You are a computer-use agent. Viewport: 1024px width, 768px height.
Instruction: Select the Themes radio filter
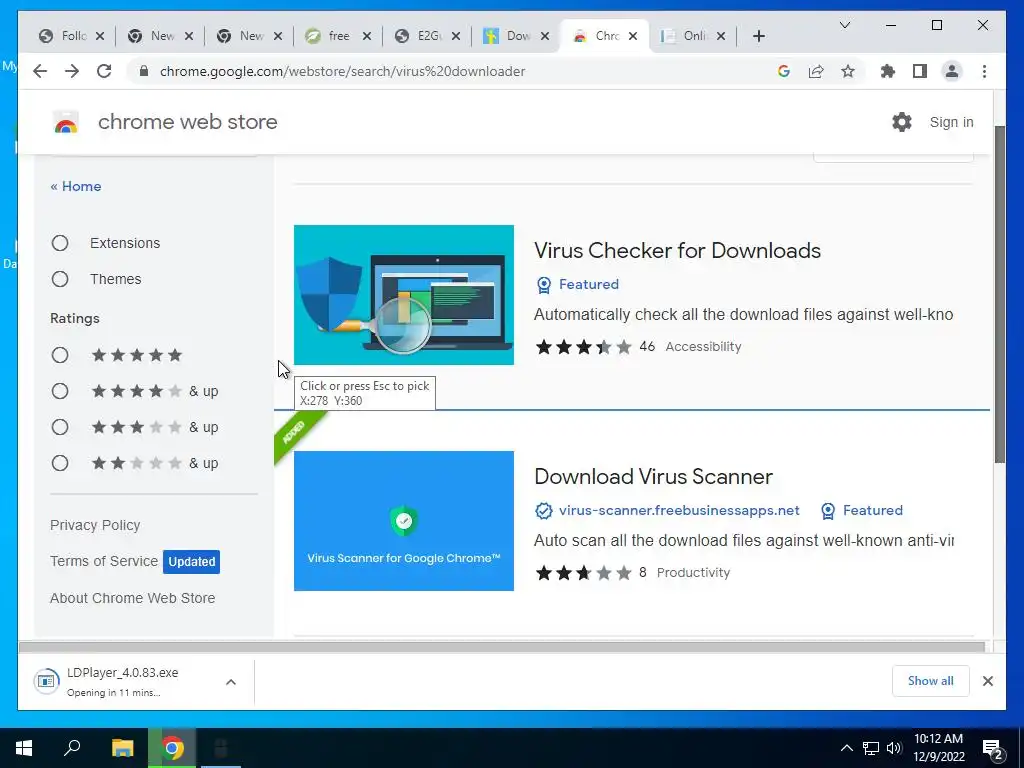pos(60,279)
